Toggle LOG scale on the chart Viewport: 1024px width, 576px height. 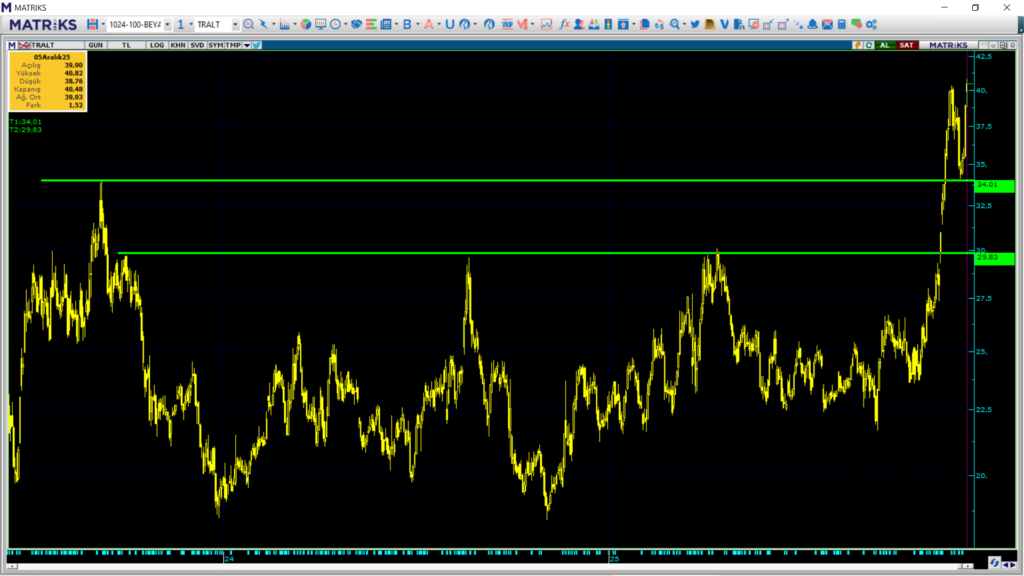tap(157, 45)
